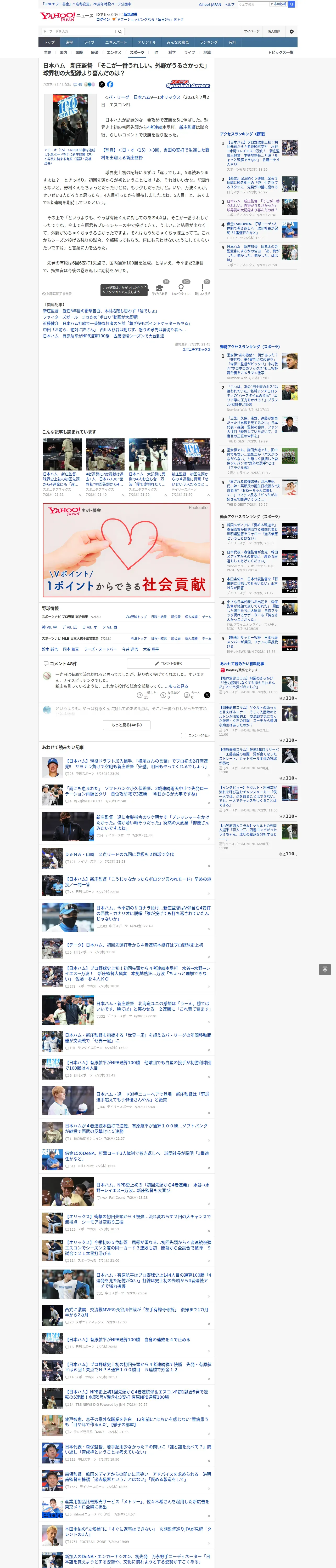React with わかりやすい lightbulb icon
The image size is (336, 1568).
(x=181, y=288)
